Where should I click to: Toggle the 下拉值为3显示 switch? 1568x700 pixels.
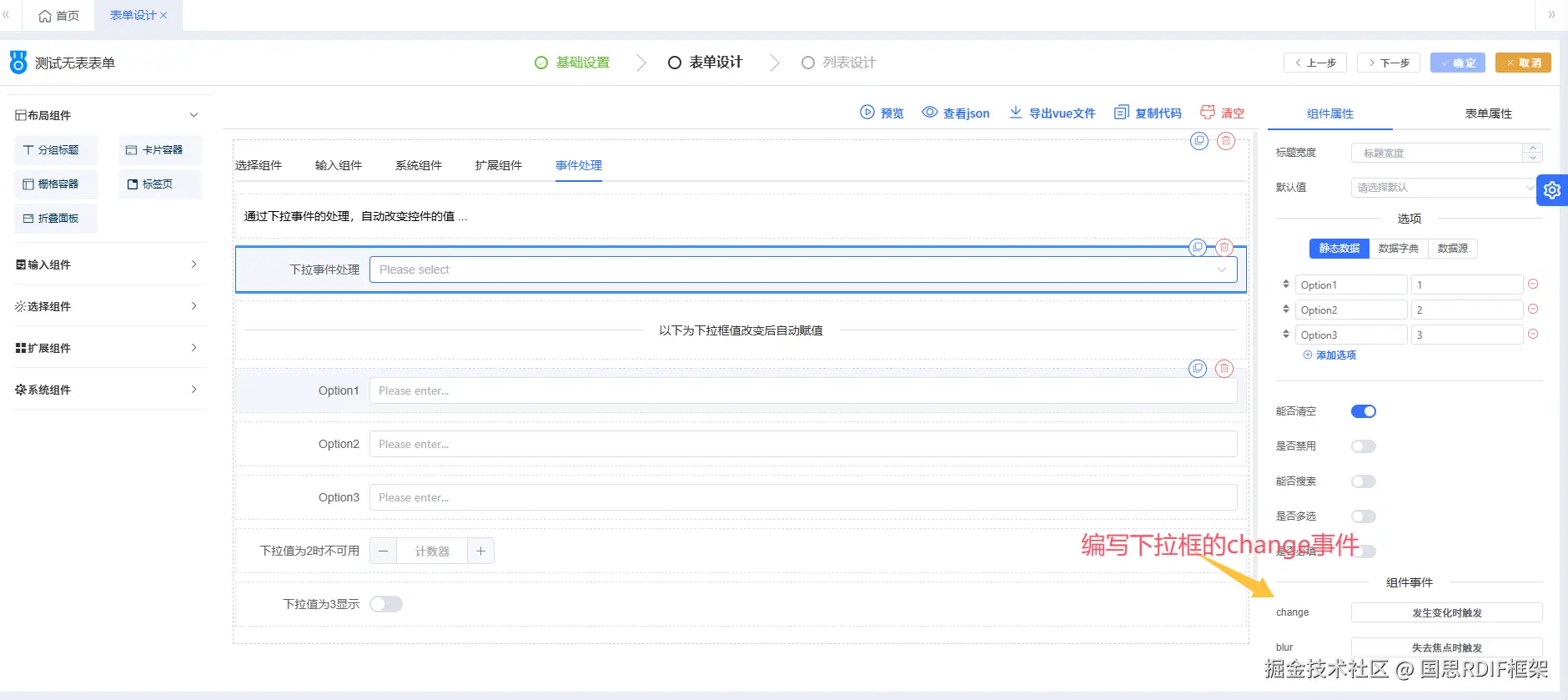coord(386,604)
